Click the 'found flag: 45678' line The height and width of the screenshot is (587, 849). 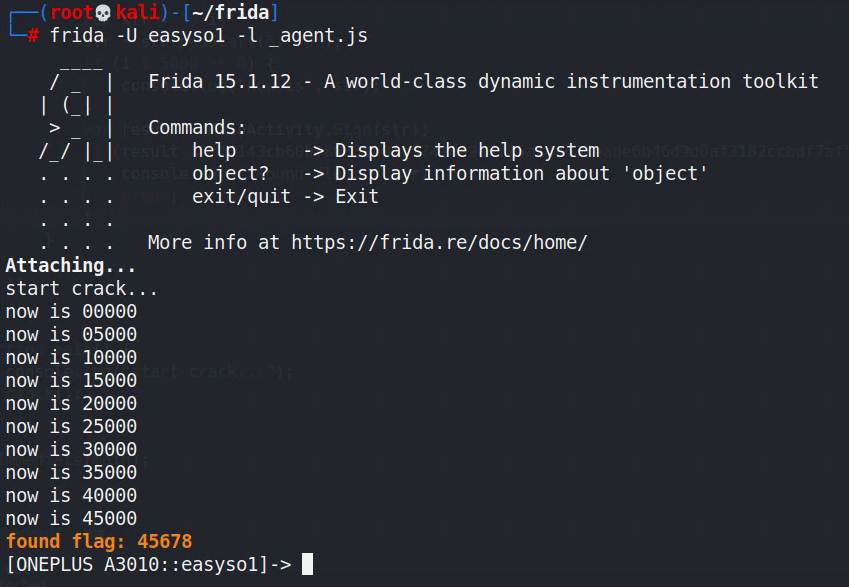click(x=99, y=541)
